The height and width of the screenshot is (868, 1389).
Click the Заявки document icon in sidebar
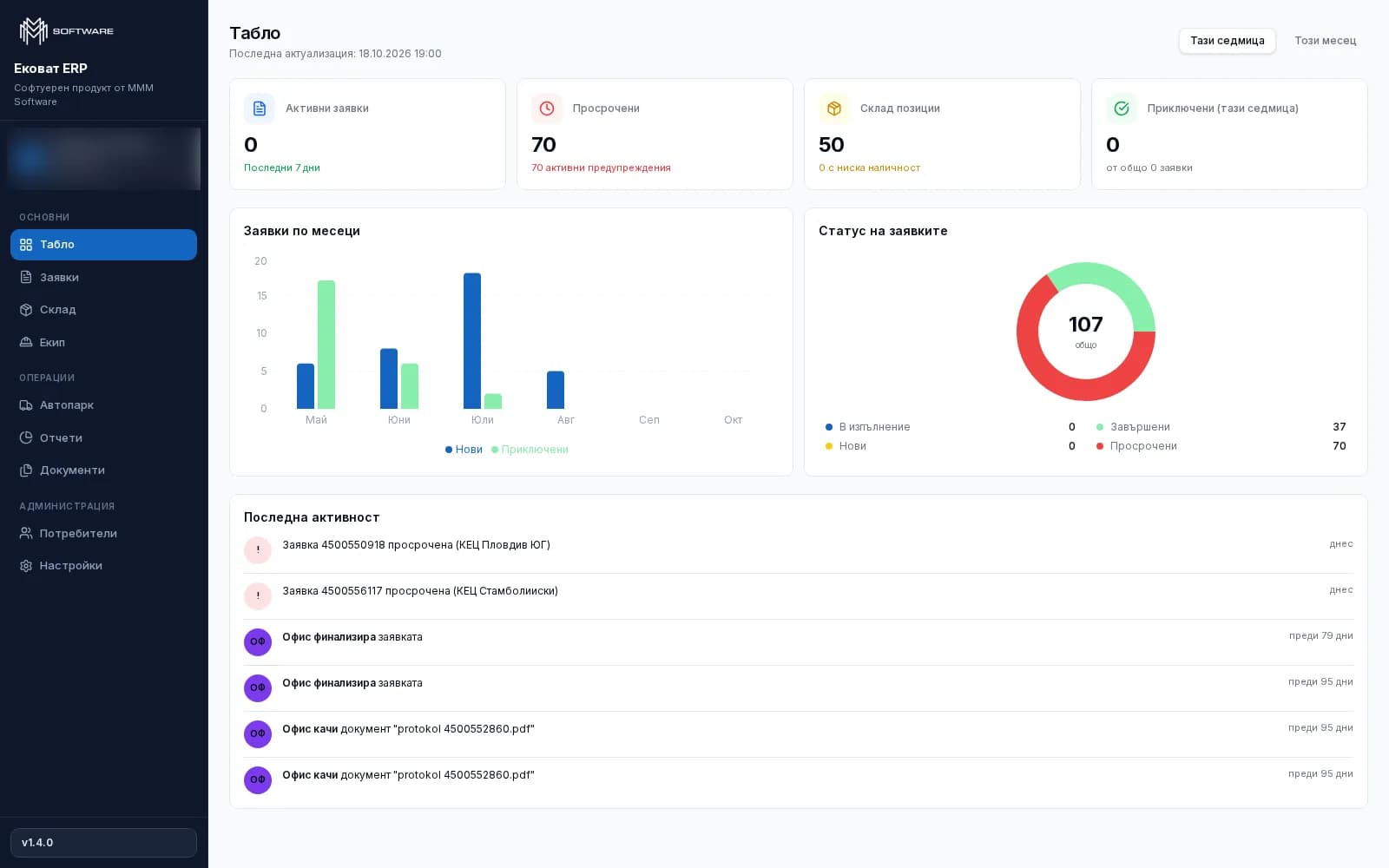[26, 278]
